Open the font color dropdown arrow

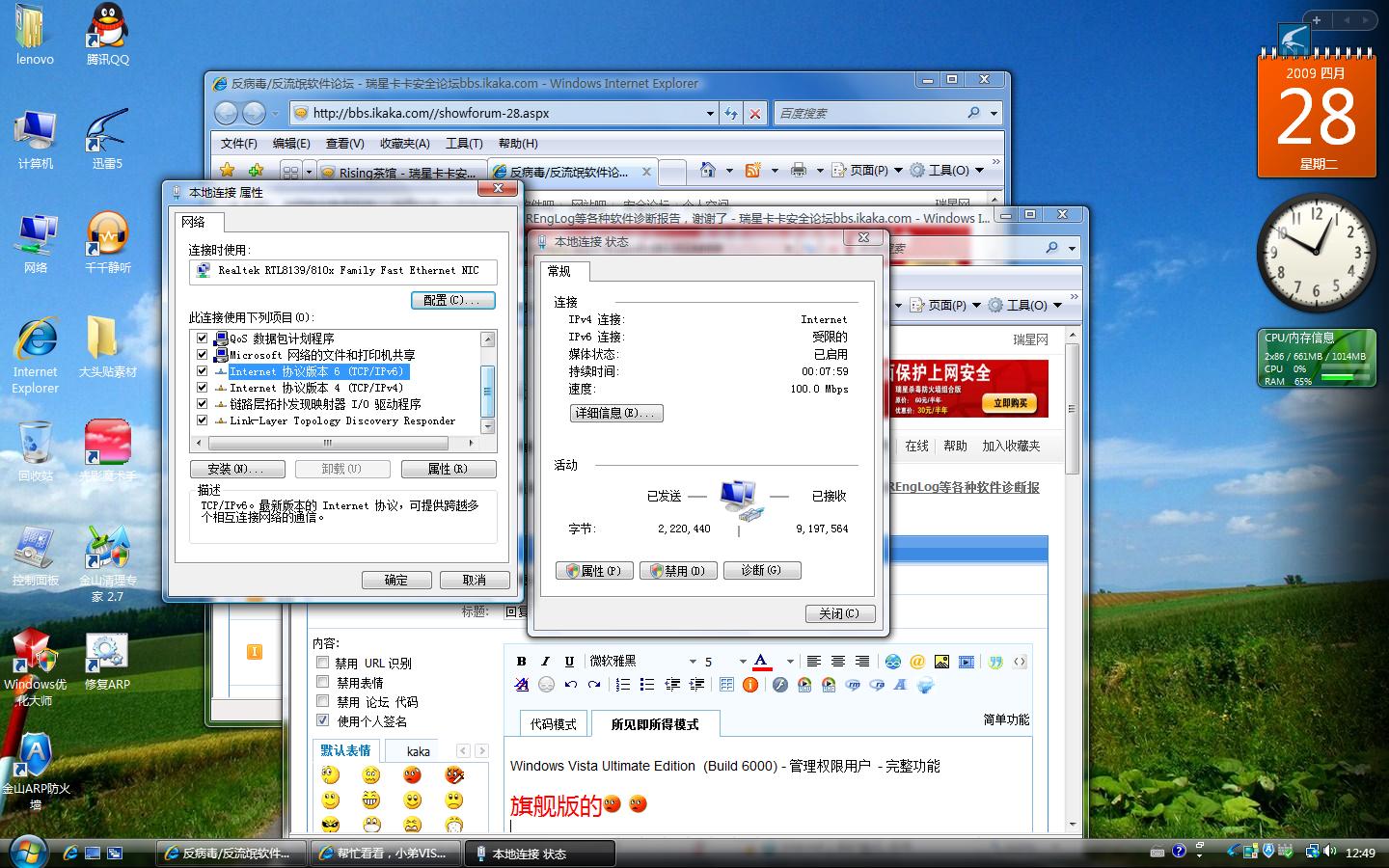coord(790,662)
